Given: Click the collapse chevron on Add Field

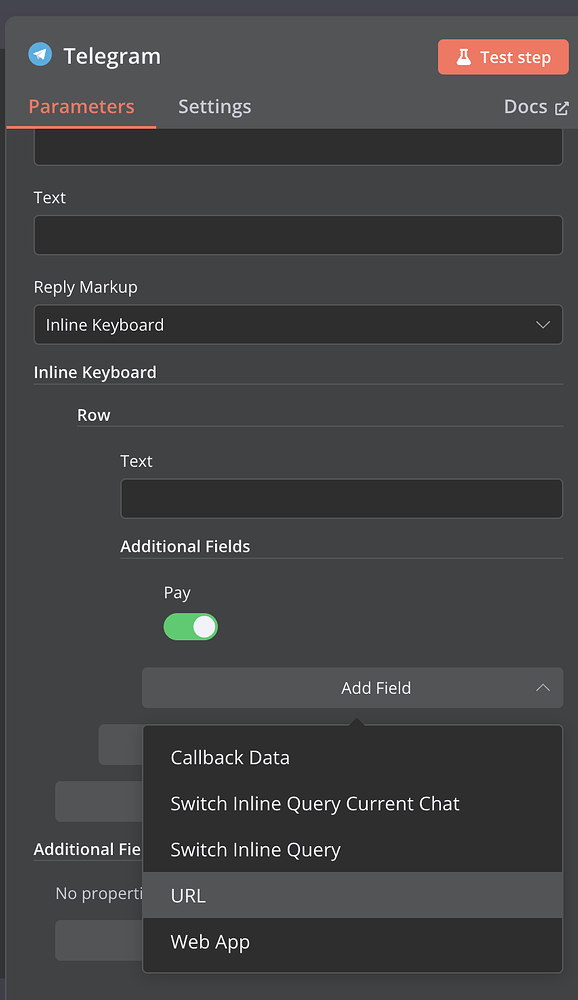Looking at the screenshot, I should [x=543, y=687].
